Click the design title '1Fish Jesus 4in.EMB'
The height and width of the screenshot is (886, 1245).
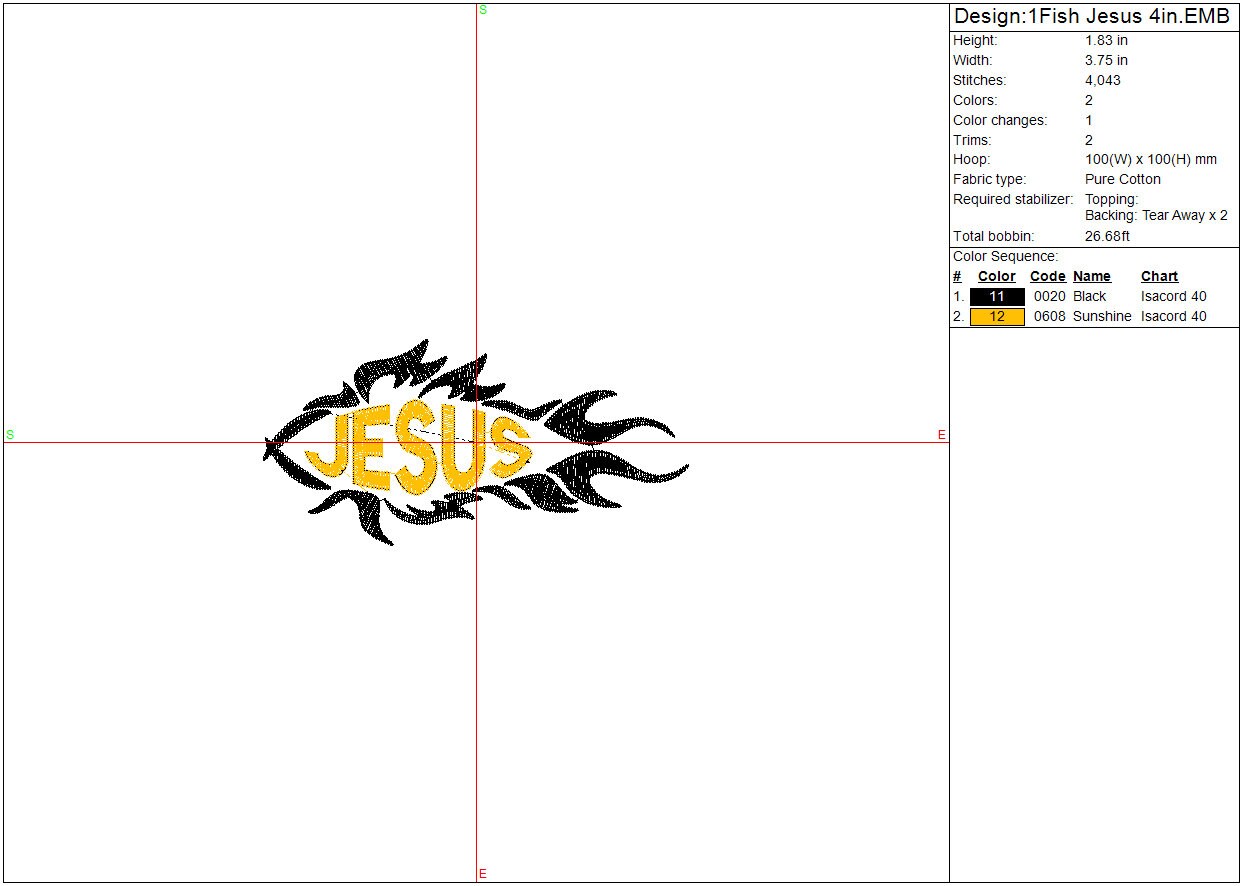[1092, 17]
